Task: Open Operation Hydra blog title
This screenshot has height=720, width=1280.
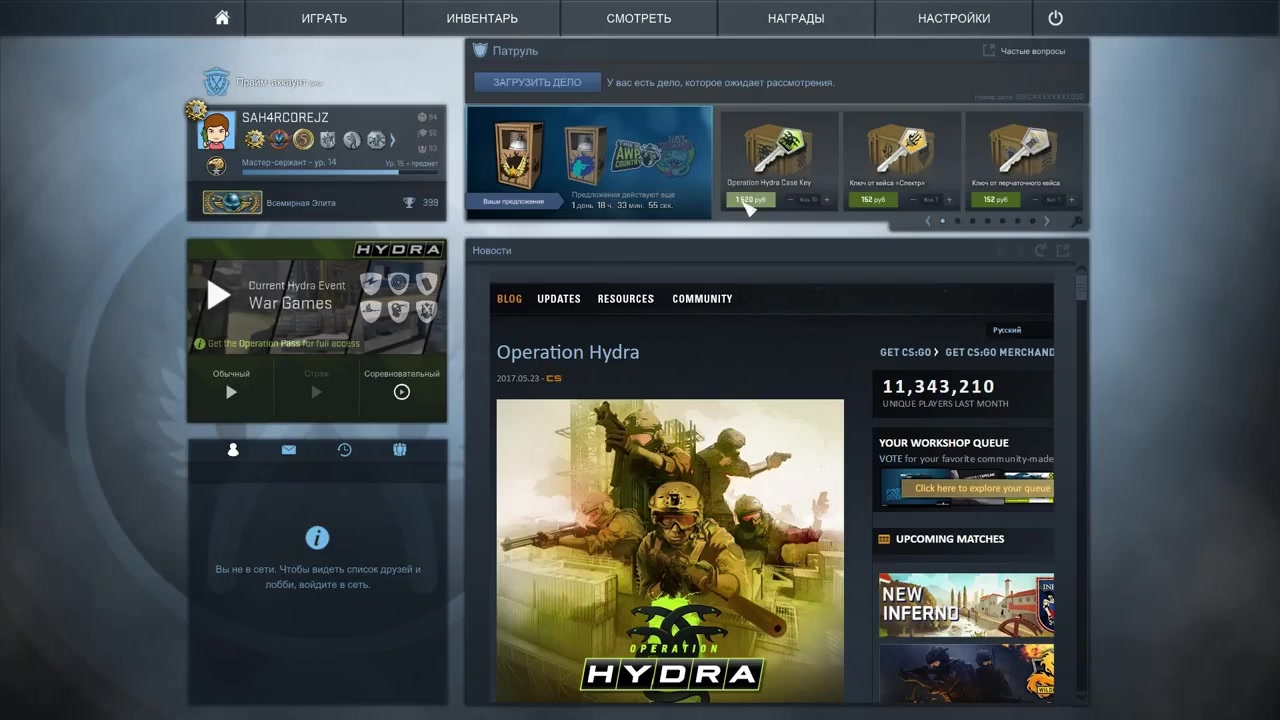Action: pyautogui.click(x=568, y=352)
